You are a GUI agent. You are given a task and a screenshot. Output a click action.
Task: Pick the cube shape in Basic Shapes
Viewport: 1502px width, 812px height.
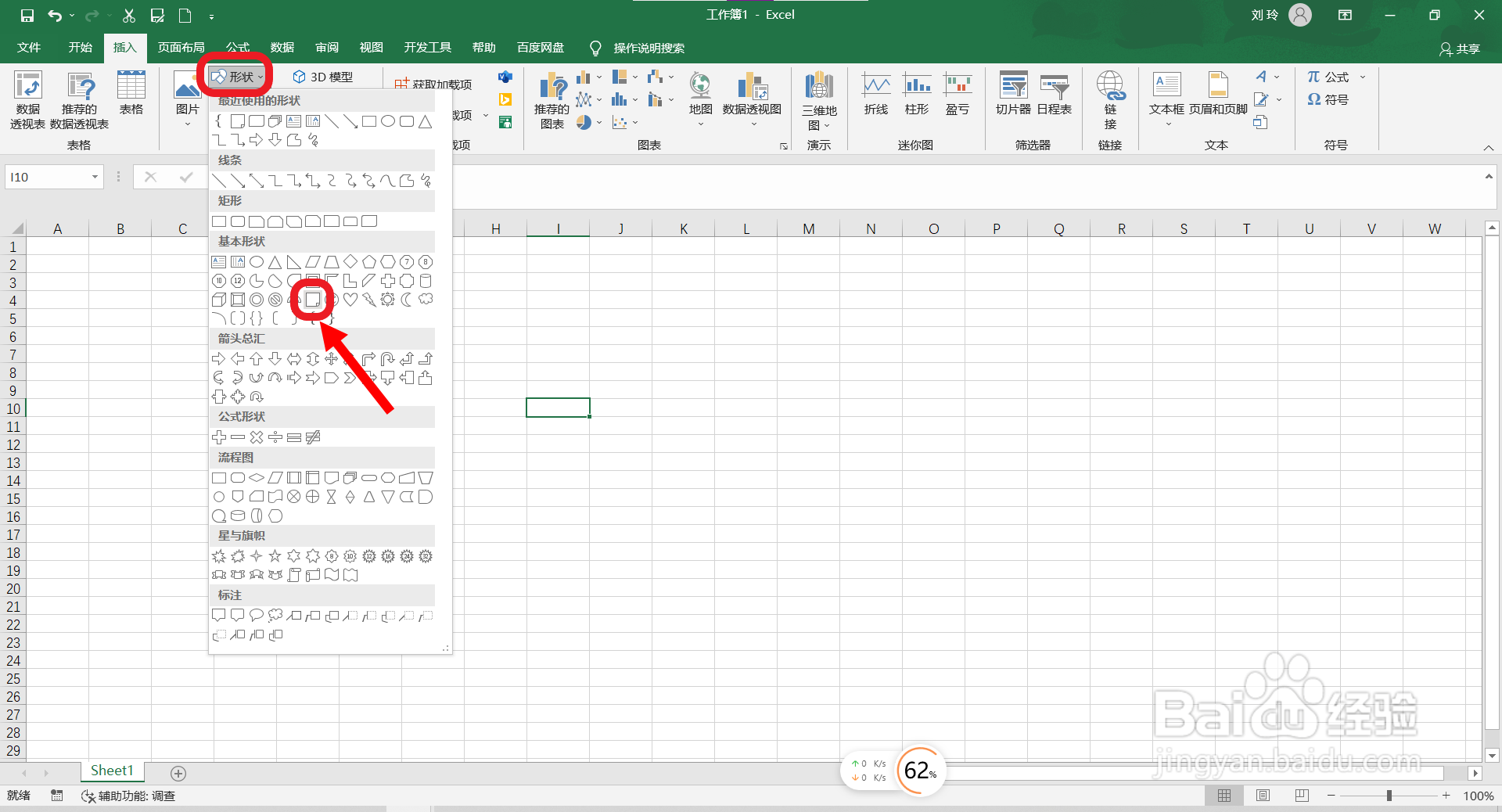(219, 300)
